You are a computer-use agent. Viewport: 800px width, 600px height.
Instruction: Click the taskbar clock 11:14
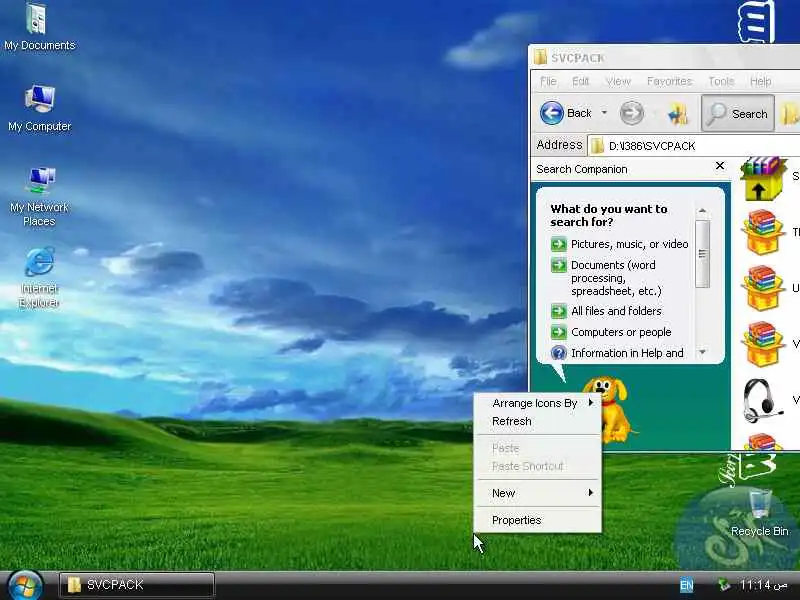(764, 585)
